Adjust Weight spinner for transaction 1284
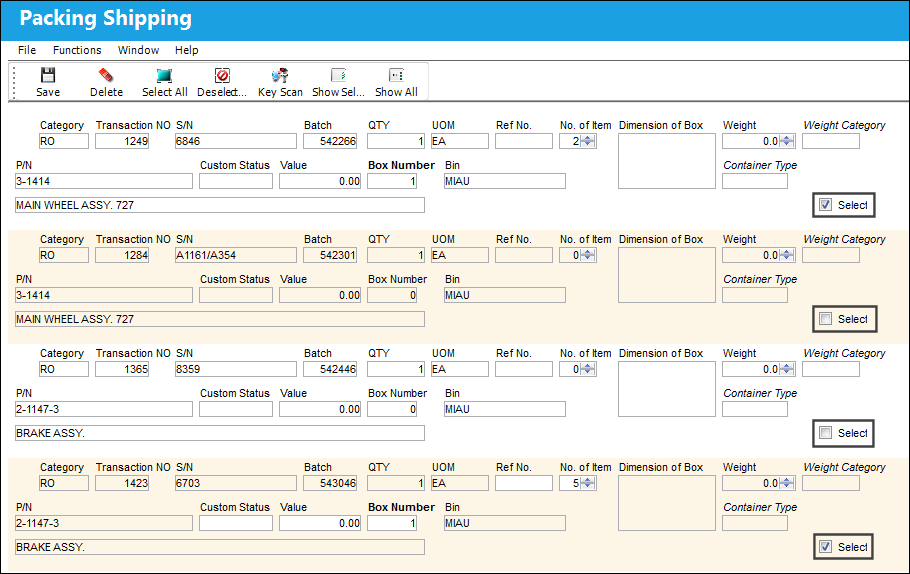Screen dimensions: 910x574 click(787, 255)
